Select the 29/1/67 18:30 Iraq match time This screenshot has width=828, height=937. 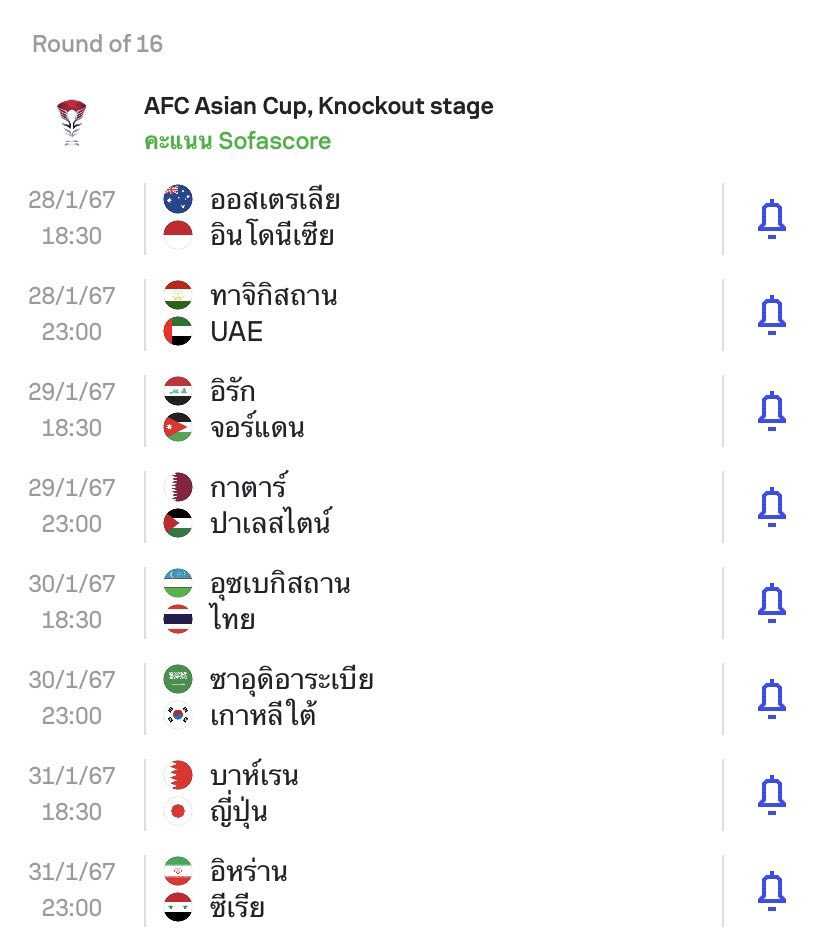[72, 411]
